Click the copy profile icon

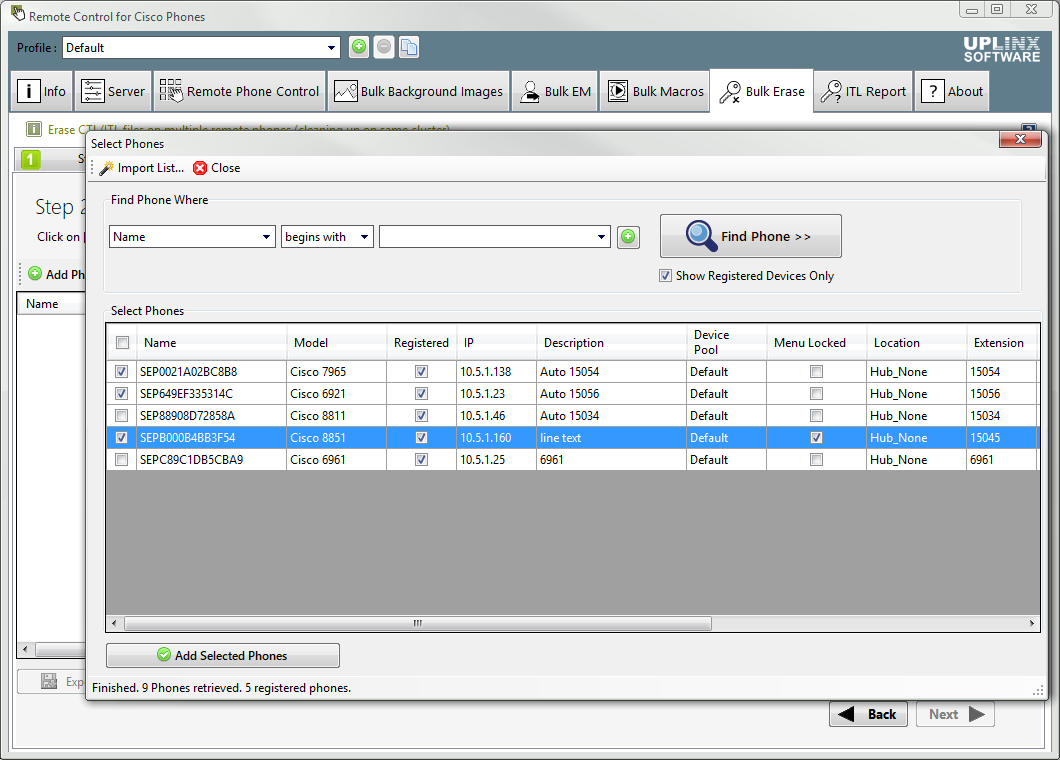tap(409, 47)
